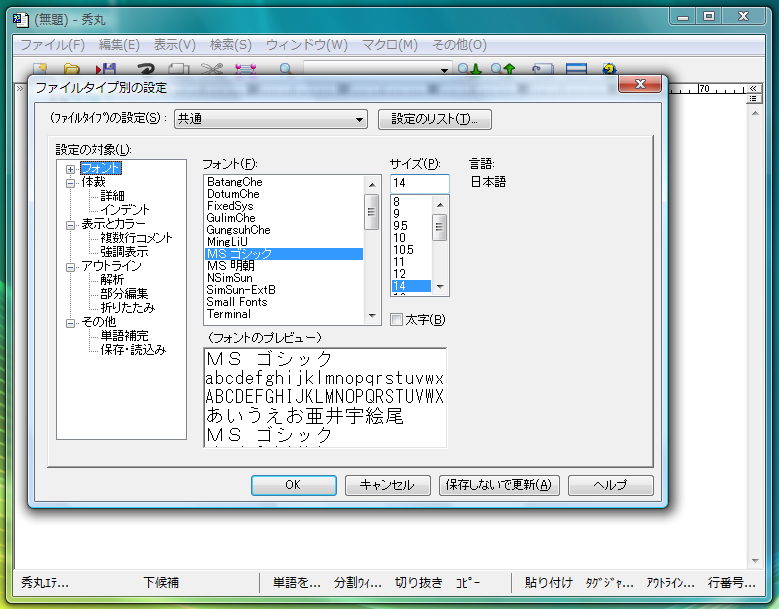
Task: Open the 表示(V) menu
Action: click(x=174, y=45)
